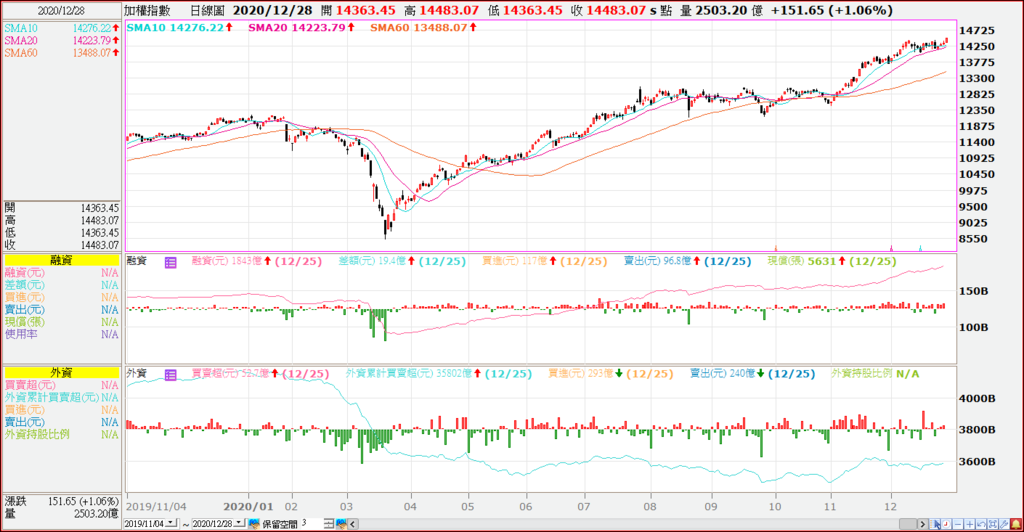The image size is (1024, 532).
Task: Adjust the 保留空間 value stepper
Action: pos(329,524)
